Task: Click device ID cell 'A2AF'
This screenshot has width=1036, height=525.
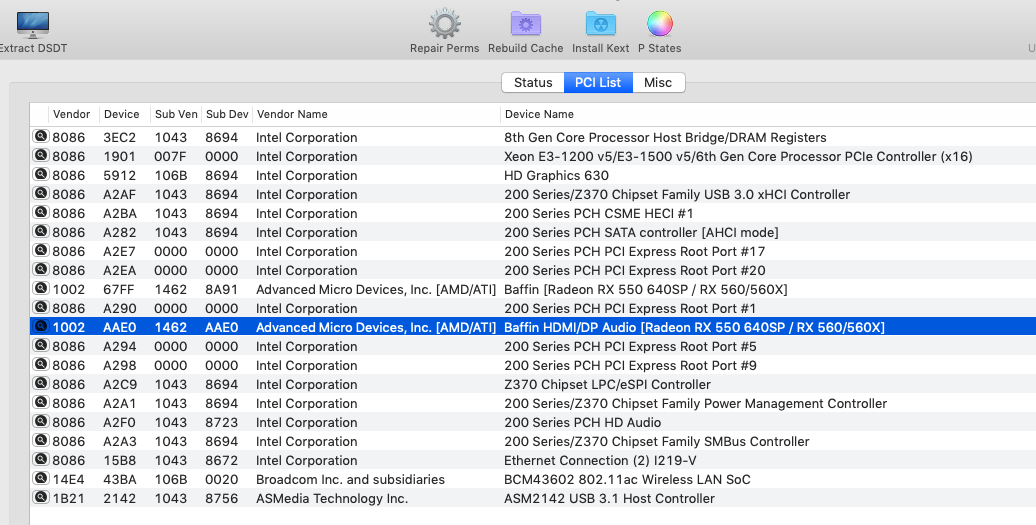Action: tap(119, 194)
